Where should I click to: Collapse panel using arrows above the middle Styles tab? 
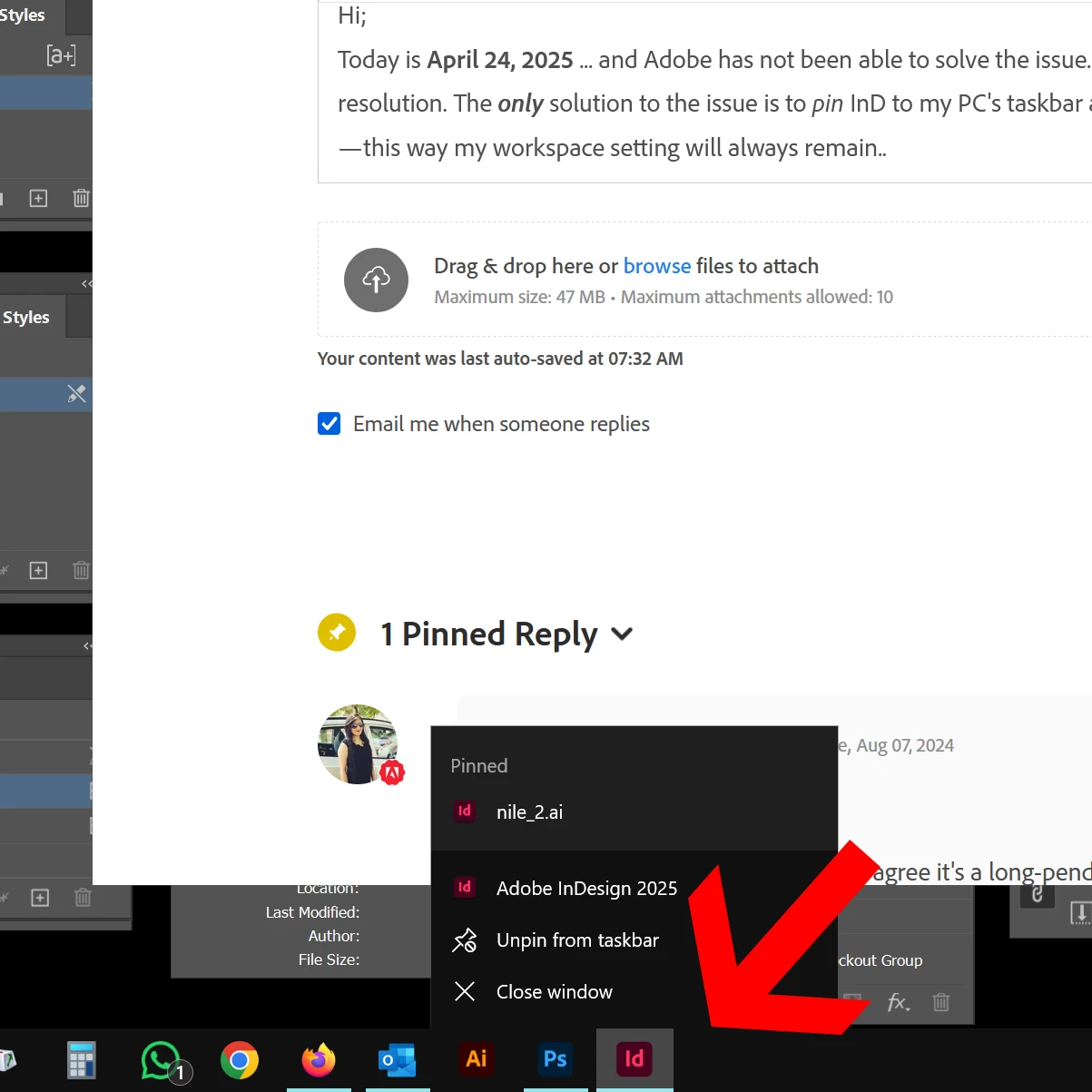click(87, 284)
